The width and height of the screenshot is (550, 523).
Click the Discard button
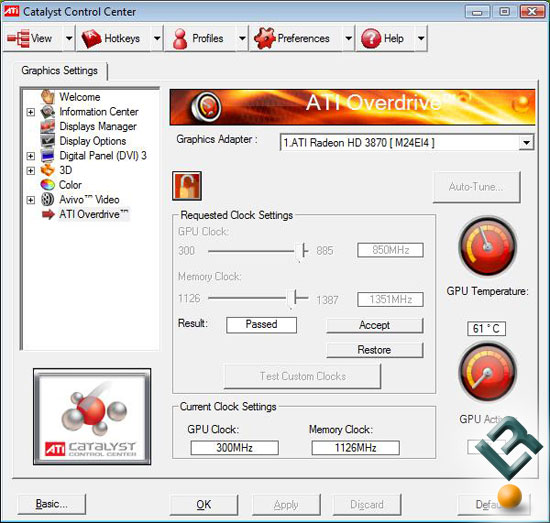pyautogui.click(x=367, y=504)
